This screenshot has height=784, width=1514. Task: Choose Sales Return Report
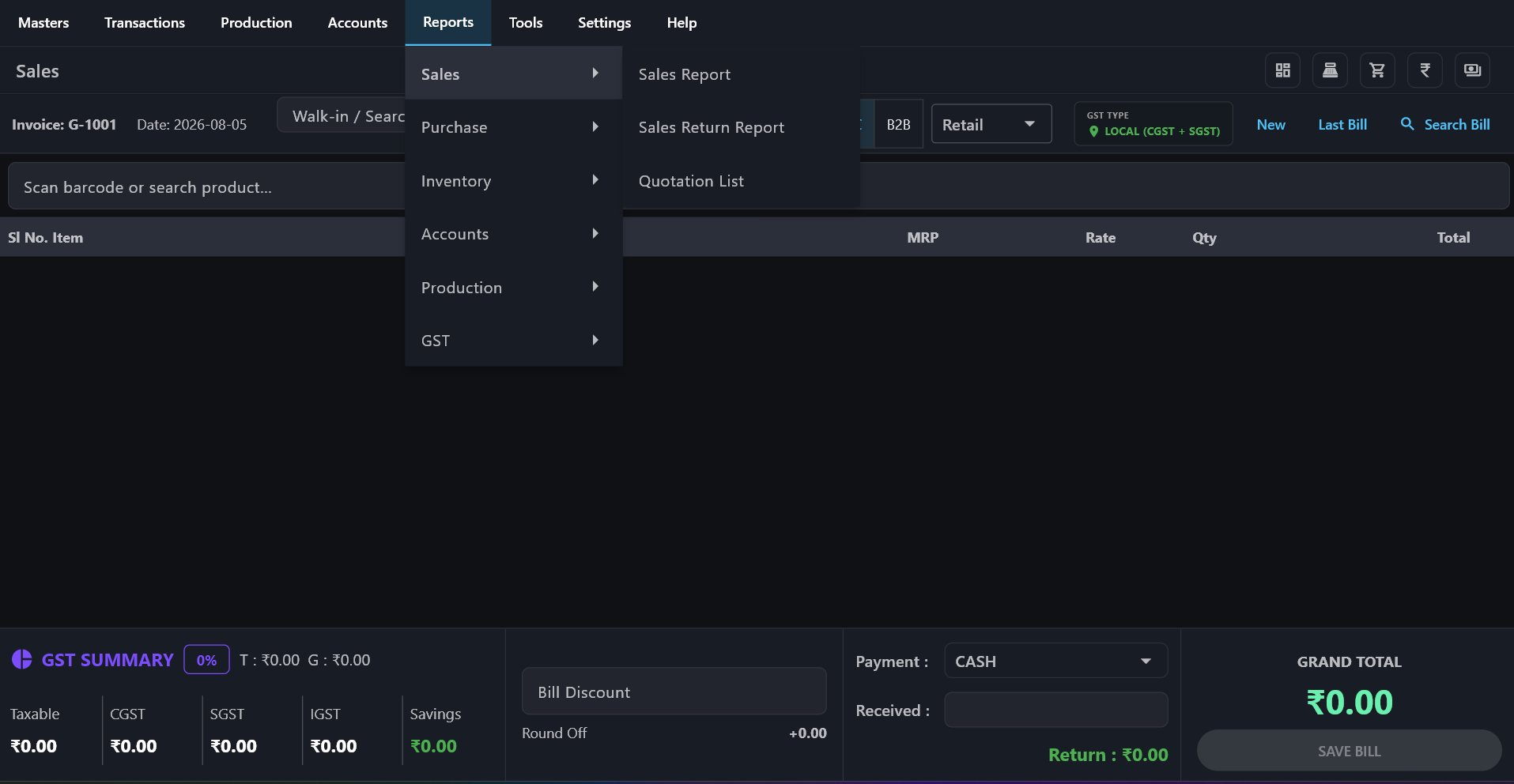(741, 126)
